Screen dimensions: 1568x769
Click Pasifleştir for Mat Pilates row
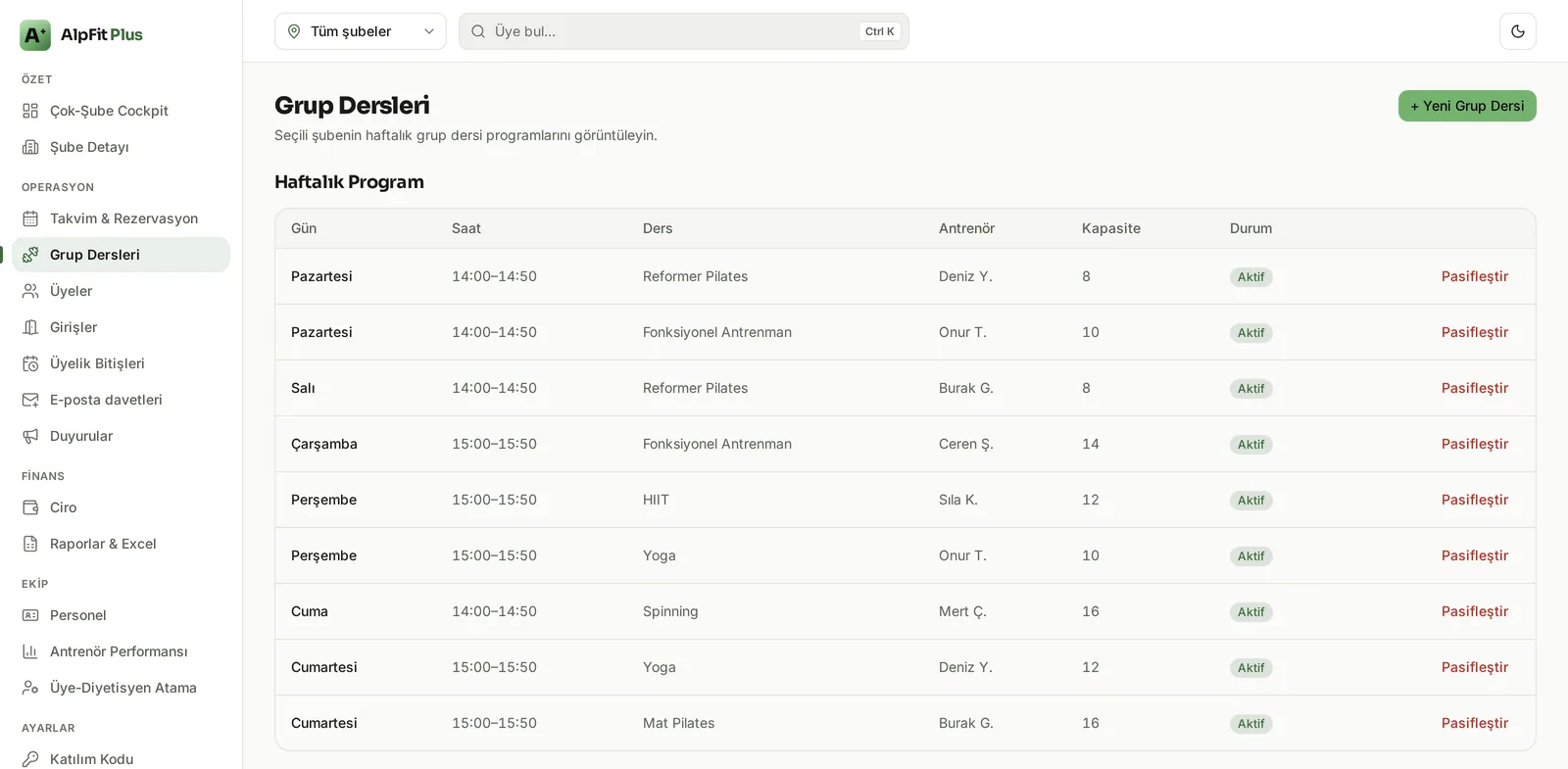coord(1475,723)
